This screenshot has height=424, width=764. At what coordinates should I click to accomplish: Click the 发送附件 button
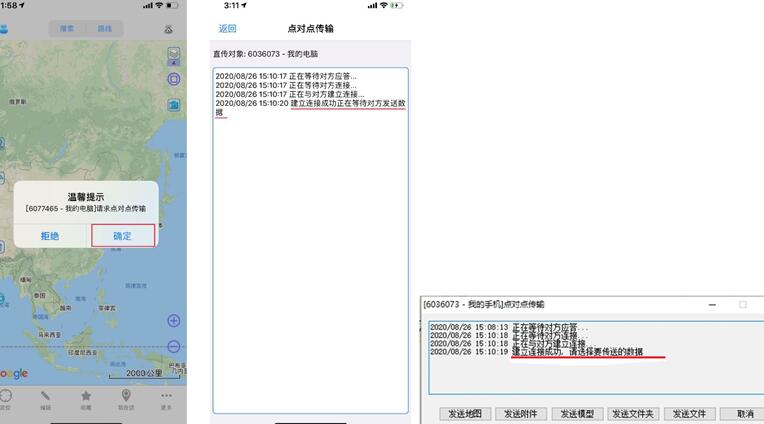(520, 413)
